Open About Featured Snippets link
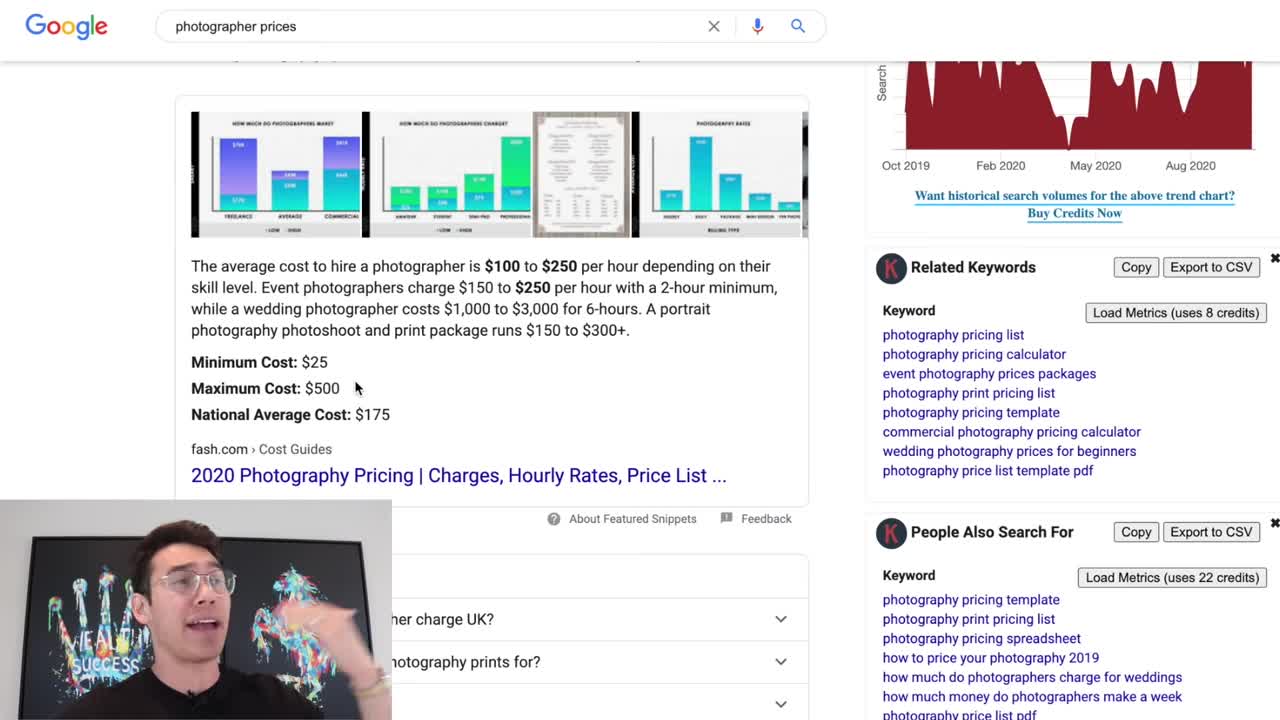Viewport: 1280px width, 720px height. tap(632, 519)
